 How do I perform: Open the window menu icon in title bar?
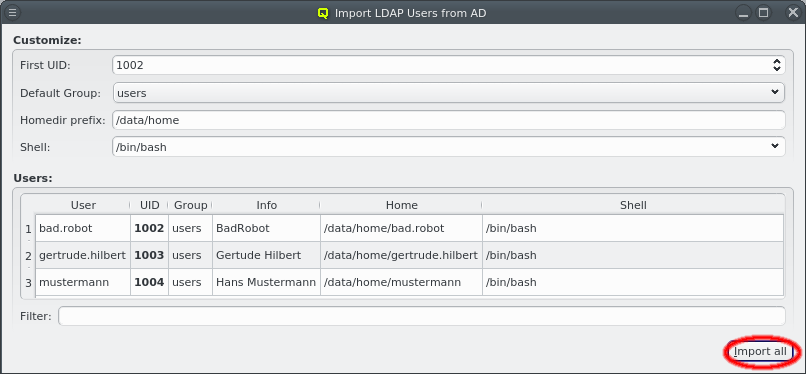(12, 12)
